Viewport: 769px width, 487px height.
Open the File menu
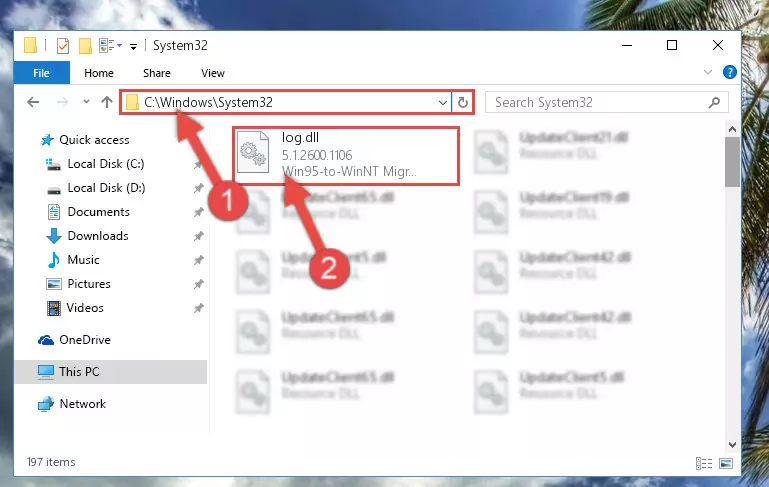click(42, 73)
